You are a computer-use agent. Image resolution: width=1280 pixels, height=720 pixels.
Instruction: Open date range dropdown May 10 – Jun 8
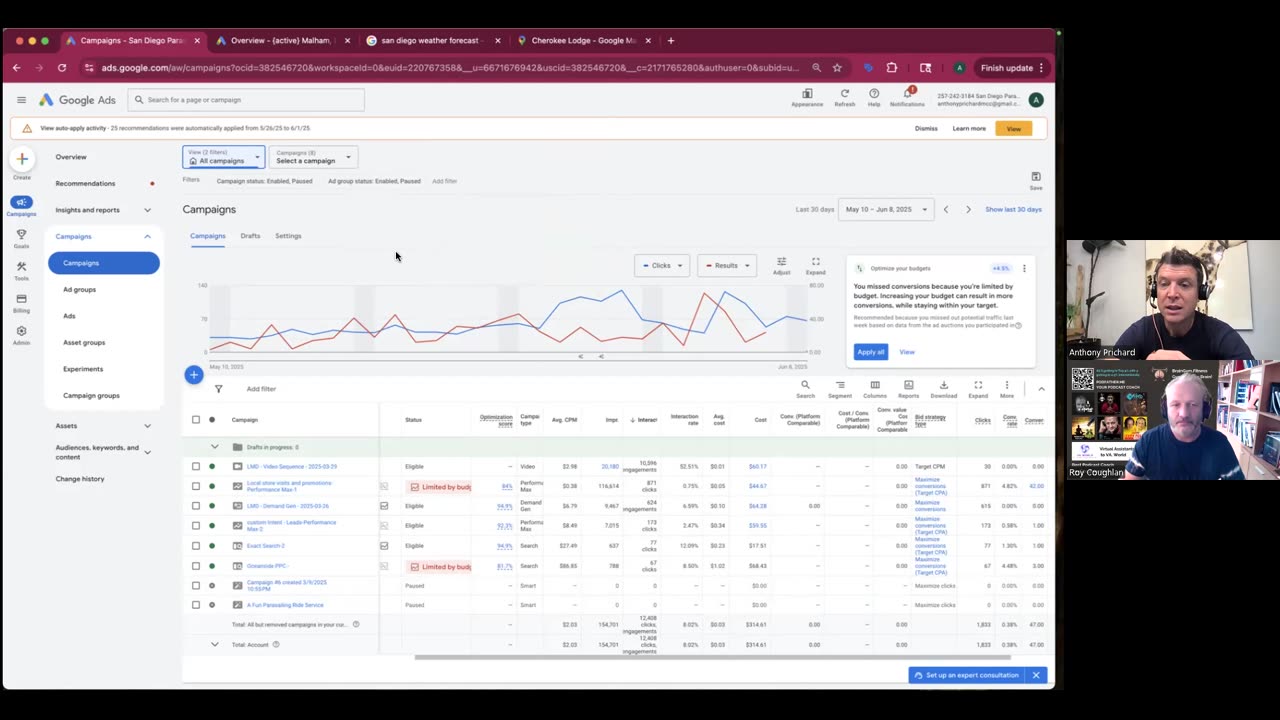(885, 209)
